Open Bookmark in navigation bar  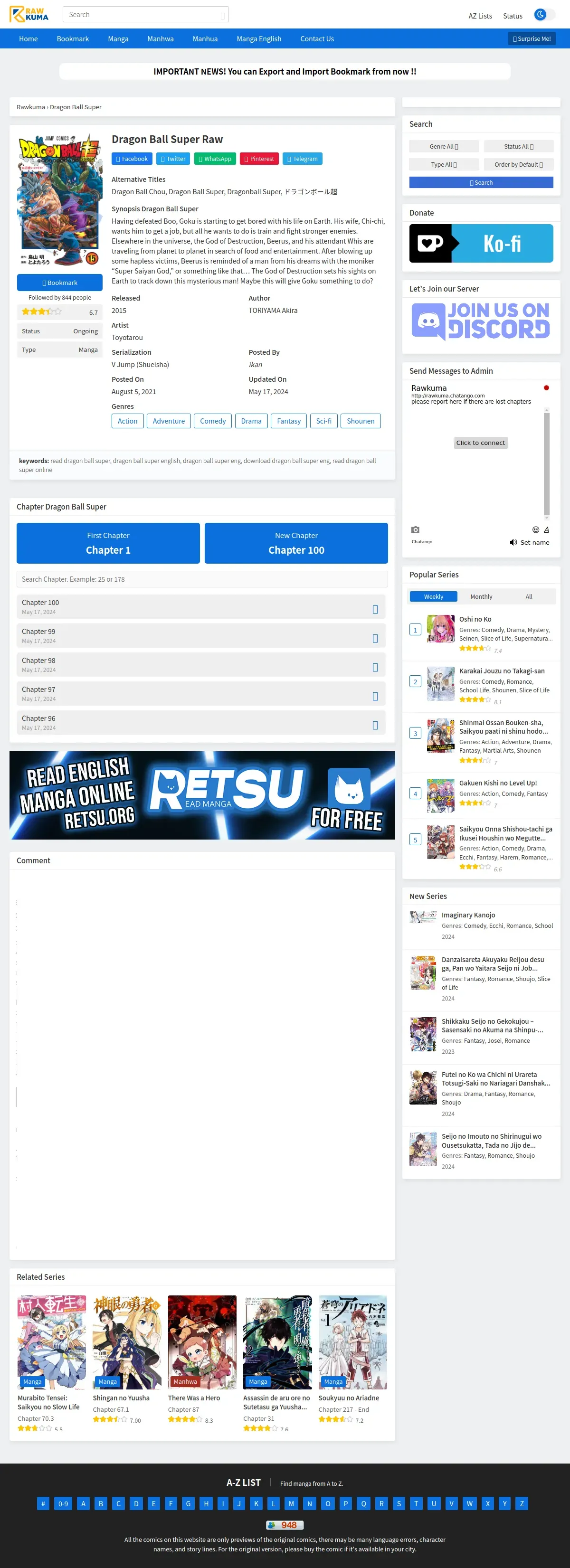(73, 39)
